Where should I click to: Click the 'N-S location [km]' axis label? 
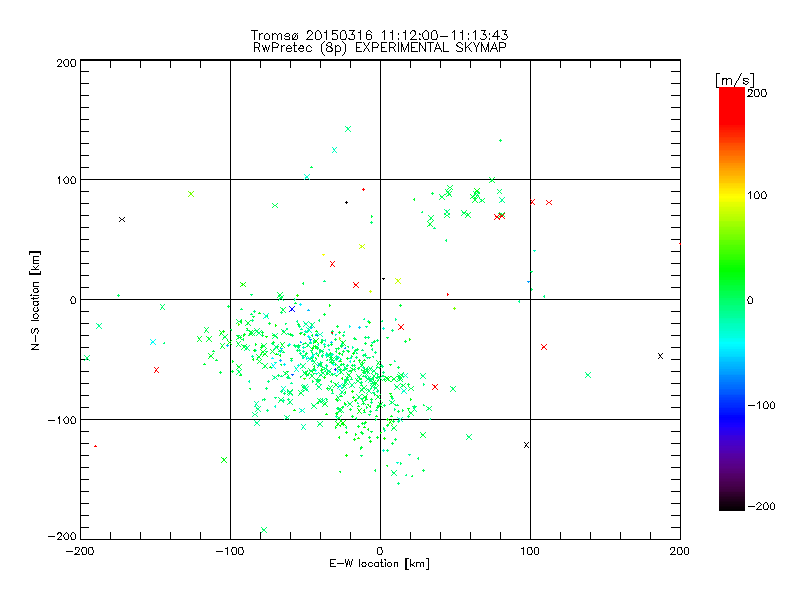[35, 300]
